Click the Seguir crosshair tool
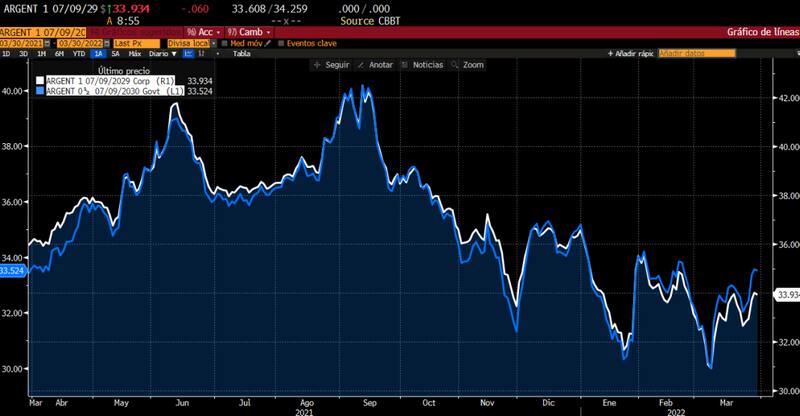This screenshot has width=800, height=416. pos(333,64)
